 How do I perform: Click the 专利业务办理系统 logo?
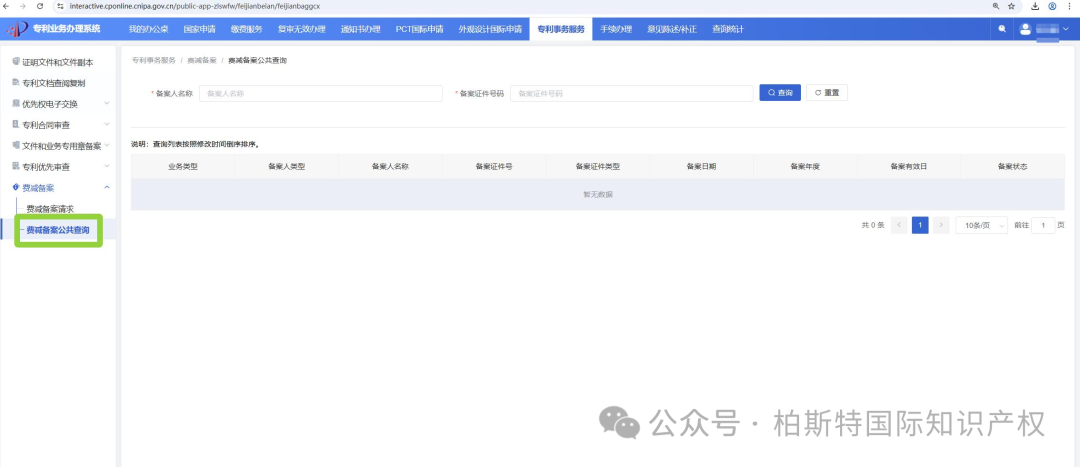click(x=53, y=29)
